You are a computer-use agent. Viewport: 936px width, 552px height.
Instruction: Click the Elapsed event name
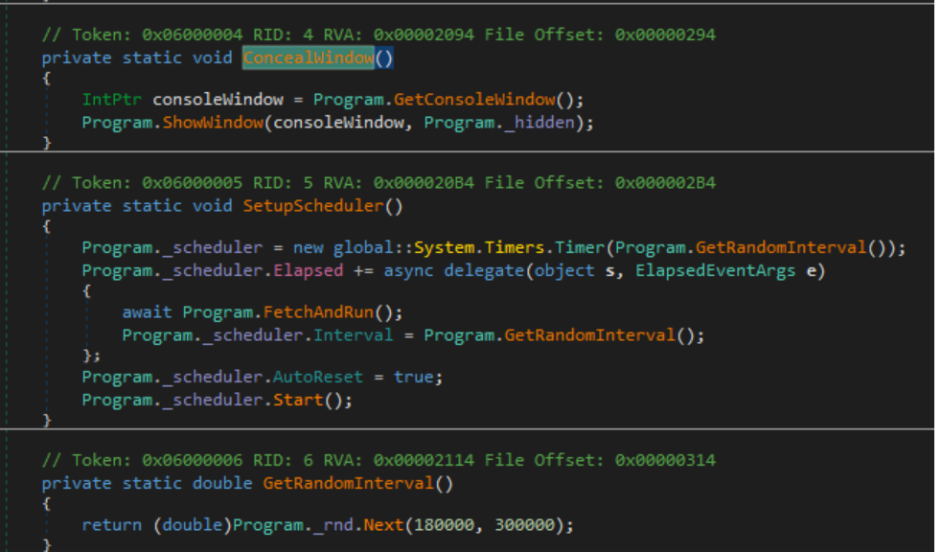point(308,270)
